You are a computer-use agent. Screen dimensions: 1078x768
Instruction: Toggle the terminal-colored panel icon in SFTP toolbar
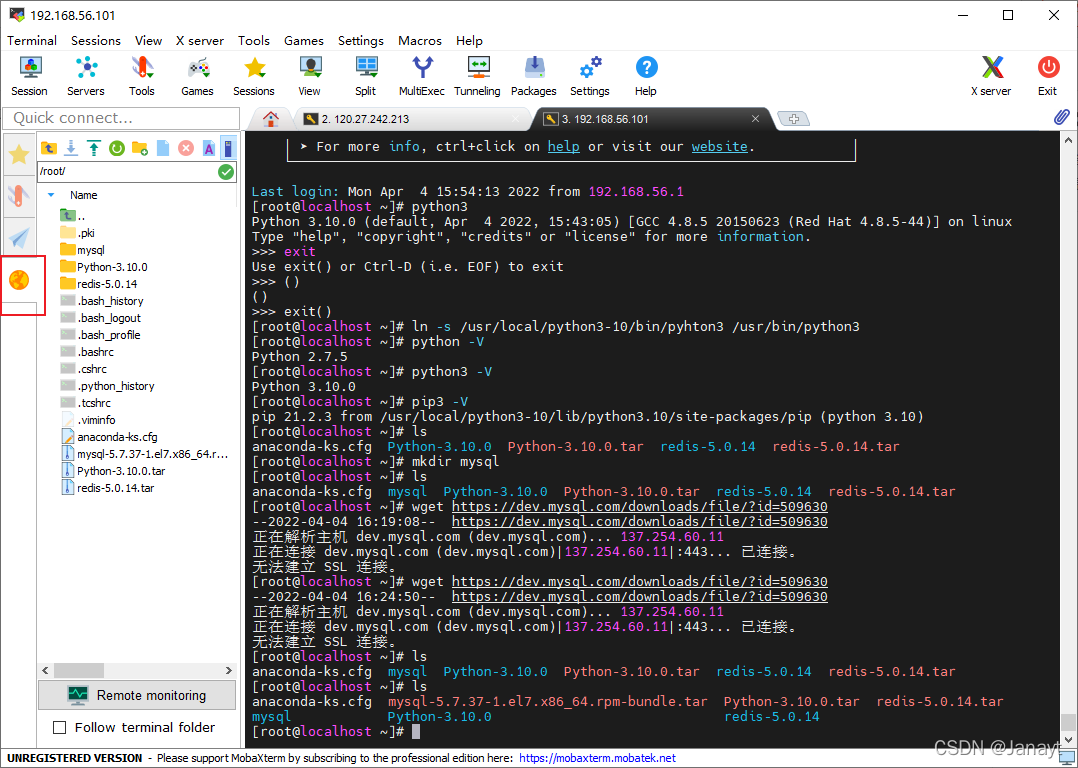click(229, 148)
